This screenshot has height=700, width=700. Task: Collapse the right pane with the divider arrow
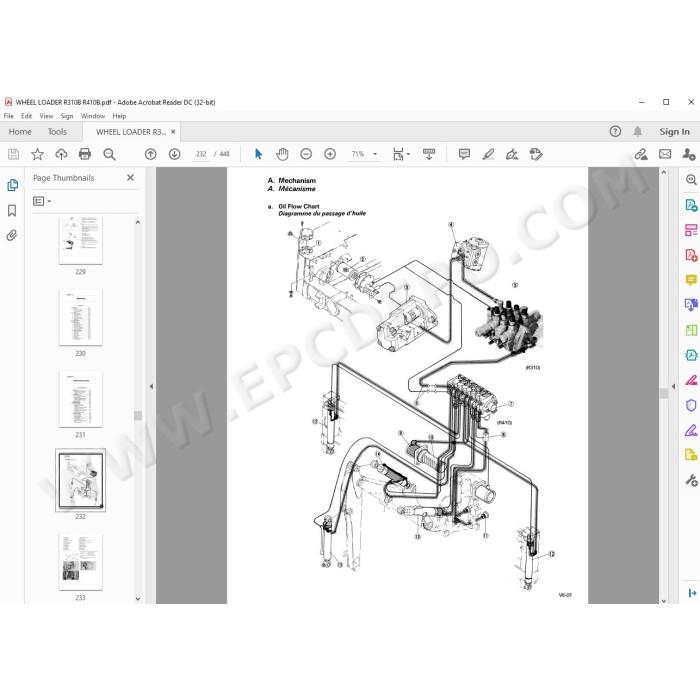pos(674,386)
